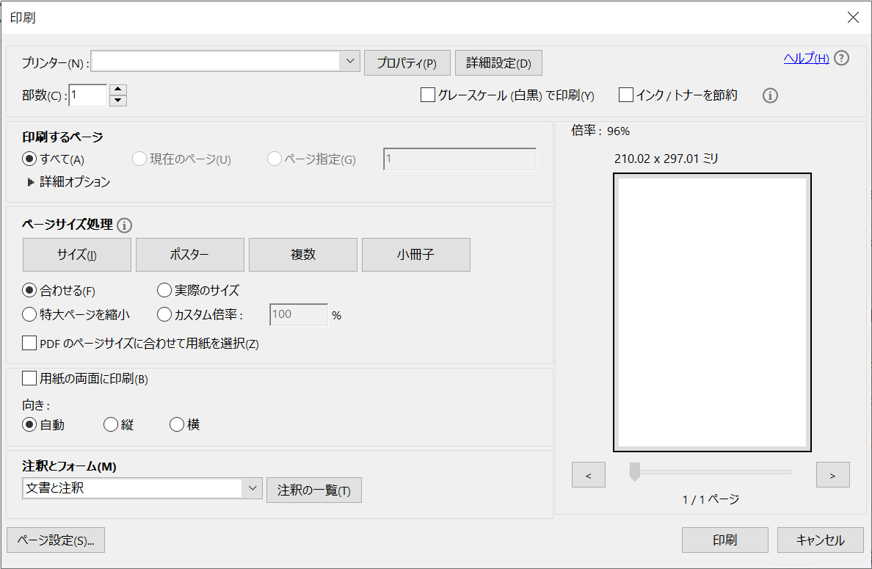872x569 pixels.
Task: Select 実際のサイズ radio button
Action: tap(165, 291)
